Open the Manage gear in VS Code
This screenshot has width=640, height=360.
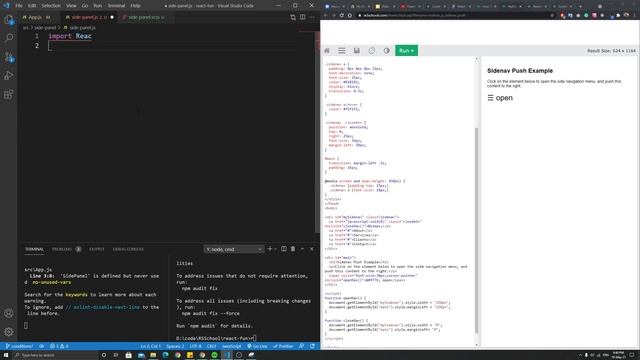pos(9,332)
